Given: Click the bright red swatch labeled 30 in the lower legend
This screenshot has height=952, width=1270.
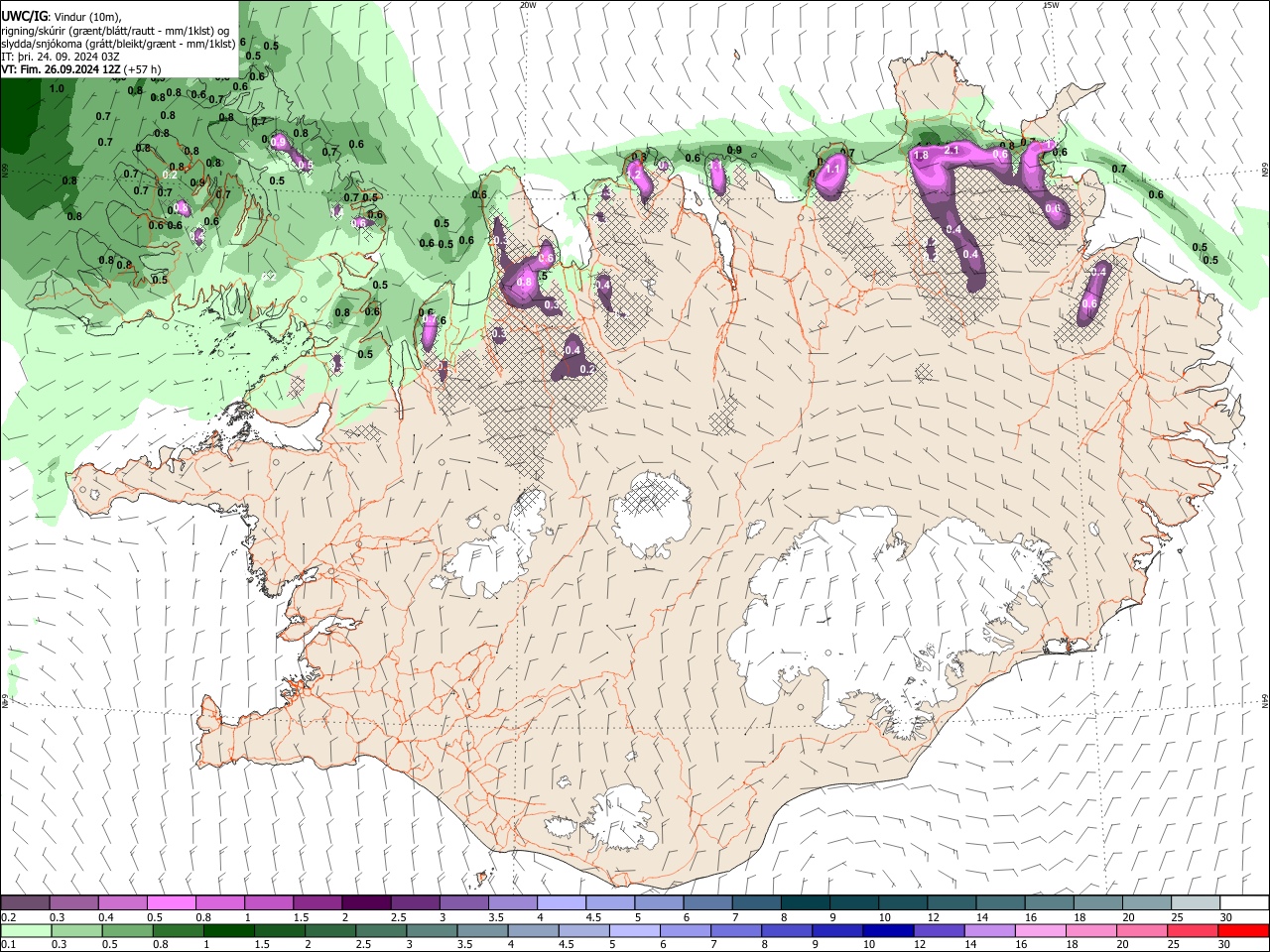Looking at the screenshot, I should pos(1243,931).
